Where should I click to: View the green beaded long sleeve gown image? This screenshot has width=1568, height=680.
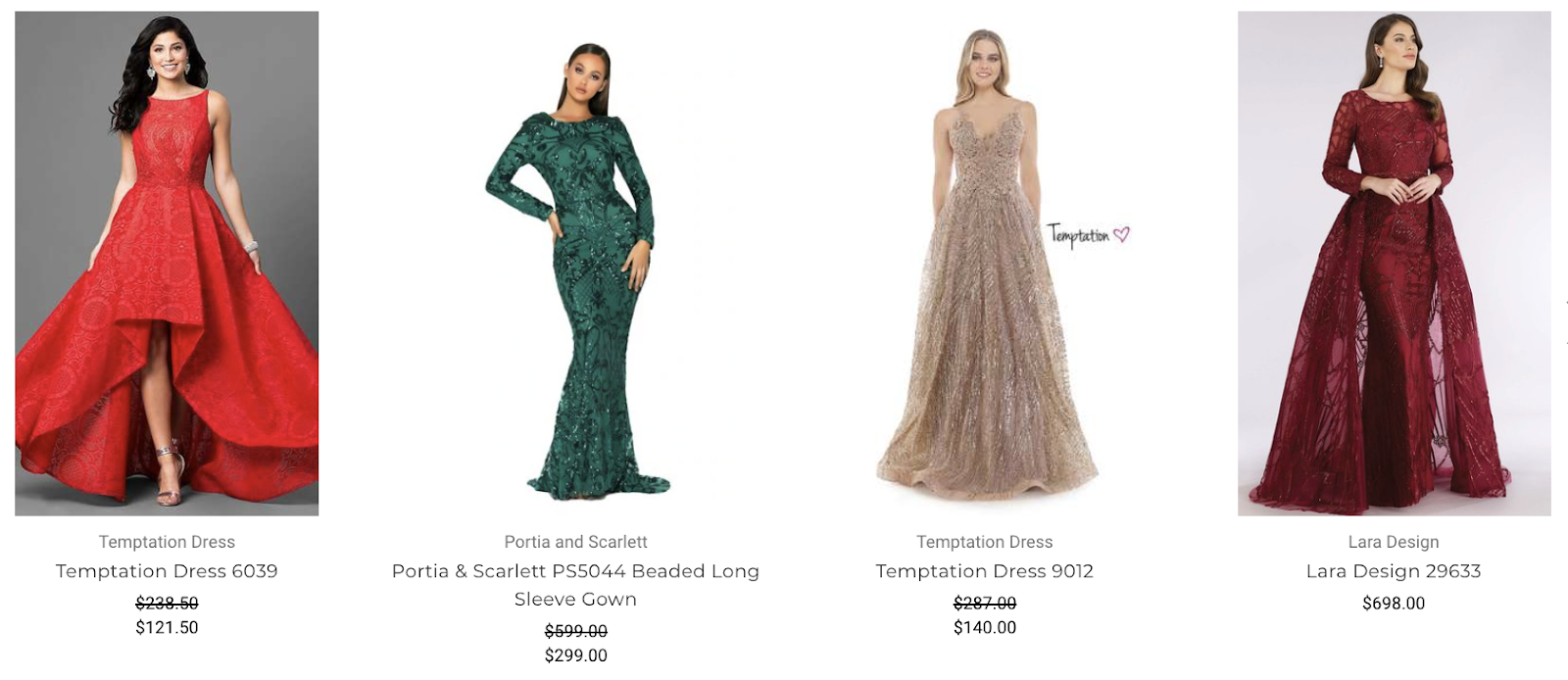pyautogui.click(x=575, y=263)
